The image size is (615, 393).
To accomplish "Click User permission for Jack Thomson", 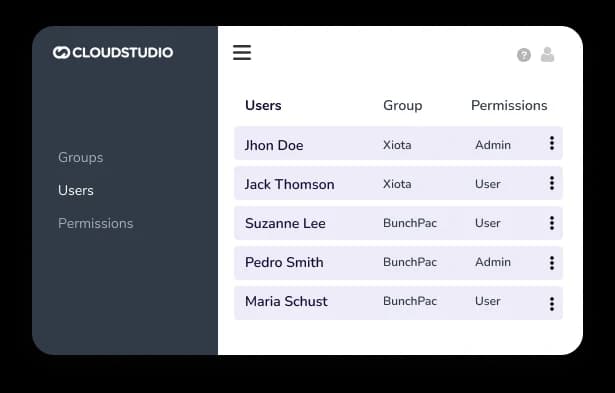I will (488, 184).
